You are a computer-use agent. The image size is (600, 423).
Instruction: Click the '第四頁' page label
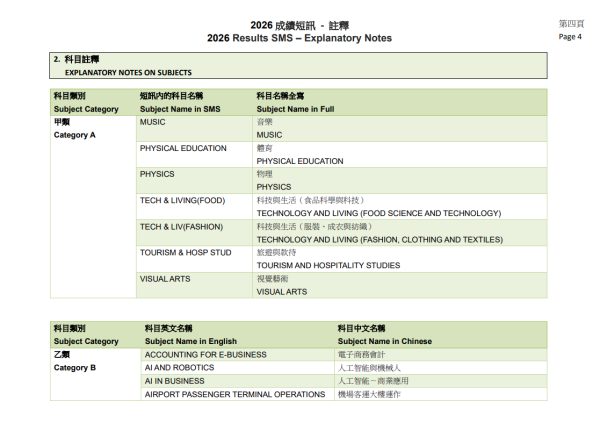571,24
